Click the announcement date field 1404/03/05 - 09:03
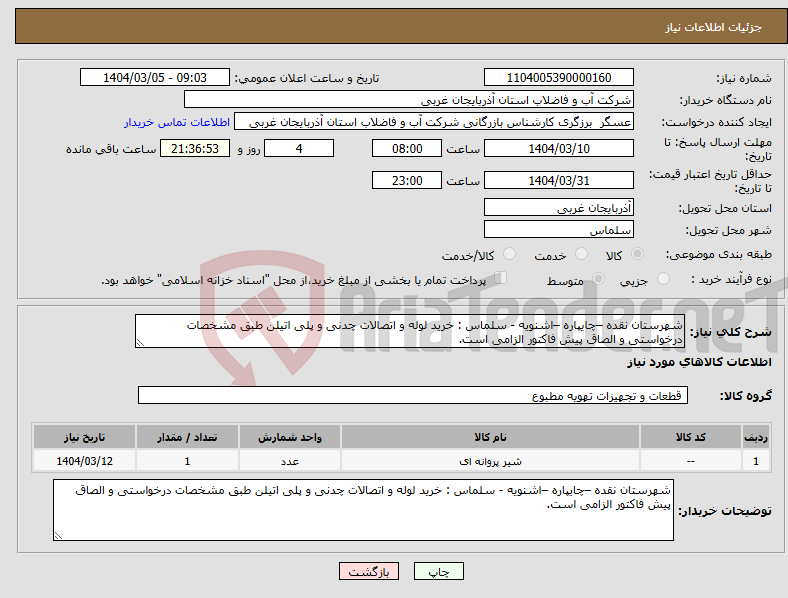This screenshot has width=788, height=598. (x=155, y=77)
